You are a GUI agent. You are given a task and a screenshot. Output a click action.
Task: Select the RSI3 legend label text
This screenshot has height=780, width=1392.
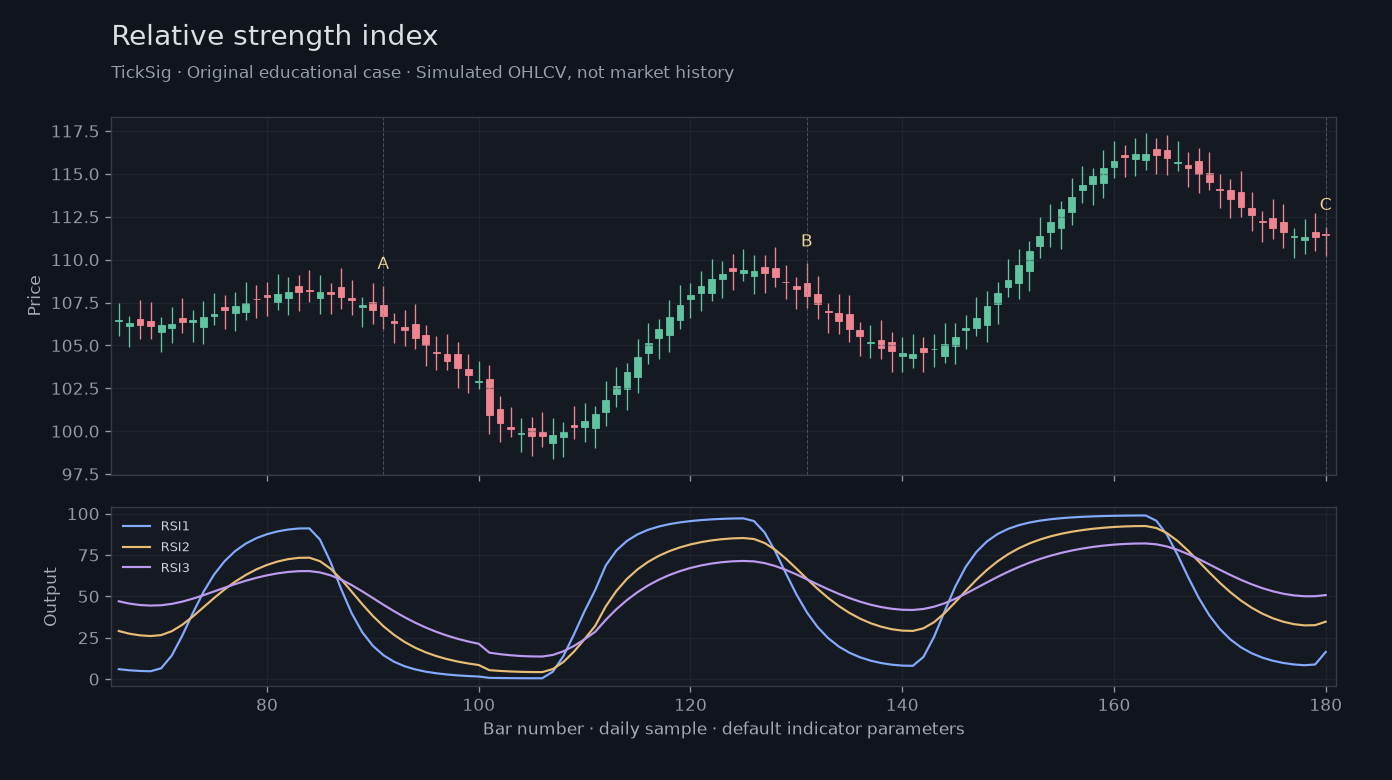(175, 568)
